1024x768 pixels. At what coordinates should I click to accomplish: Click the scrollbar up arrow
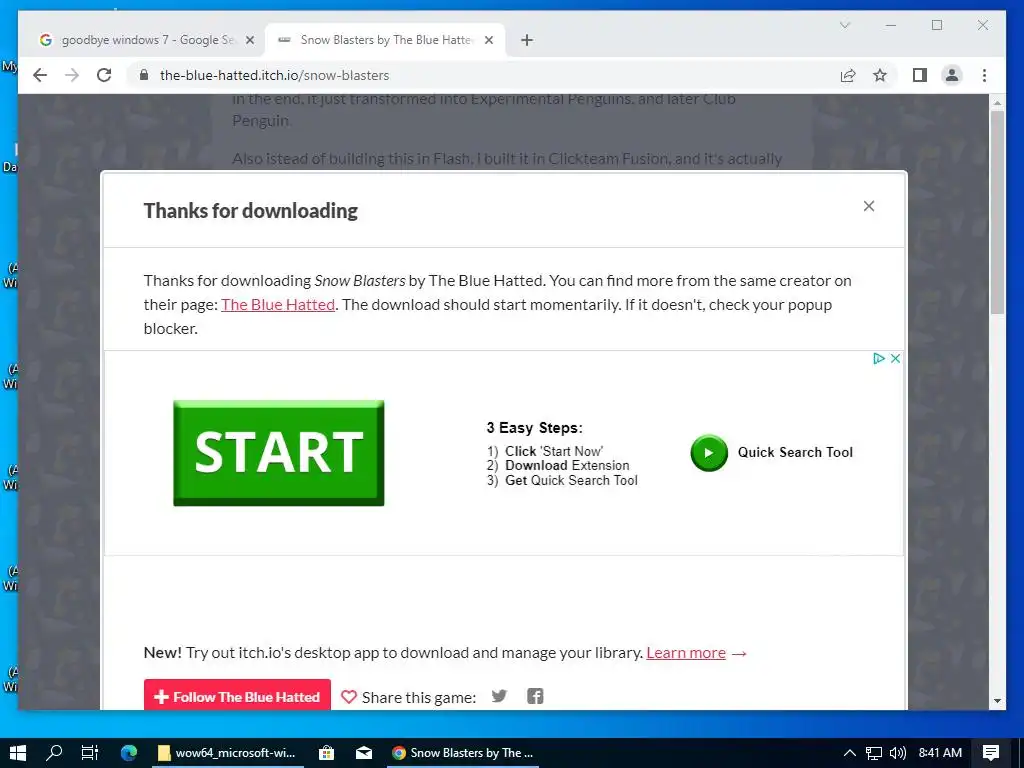[x=997, y=103]
